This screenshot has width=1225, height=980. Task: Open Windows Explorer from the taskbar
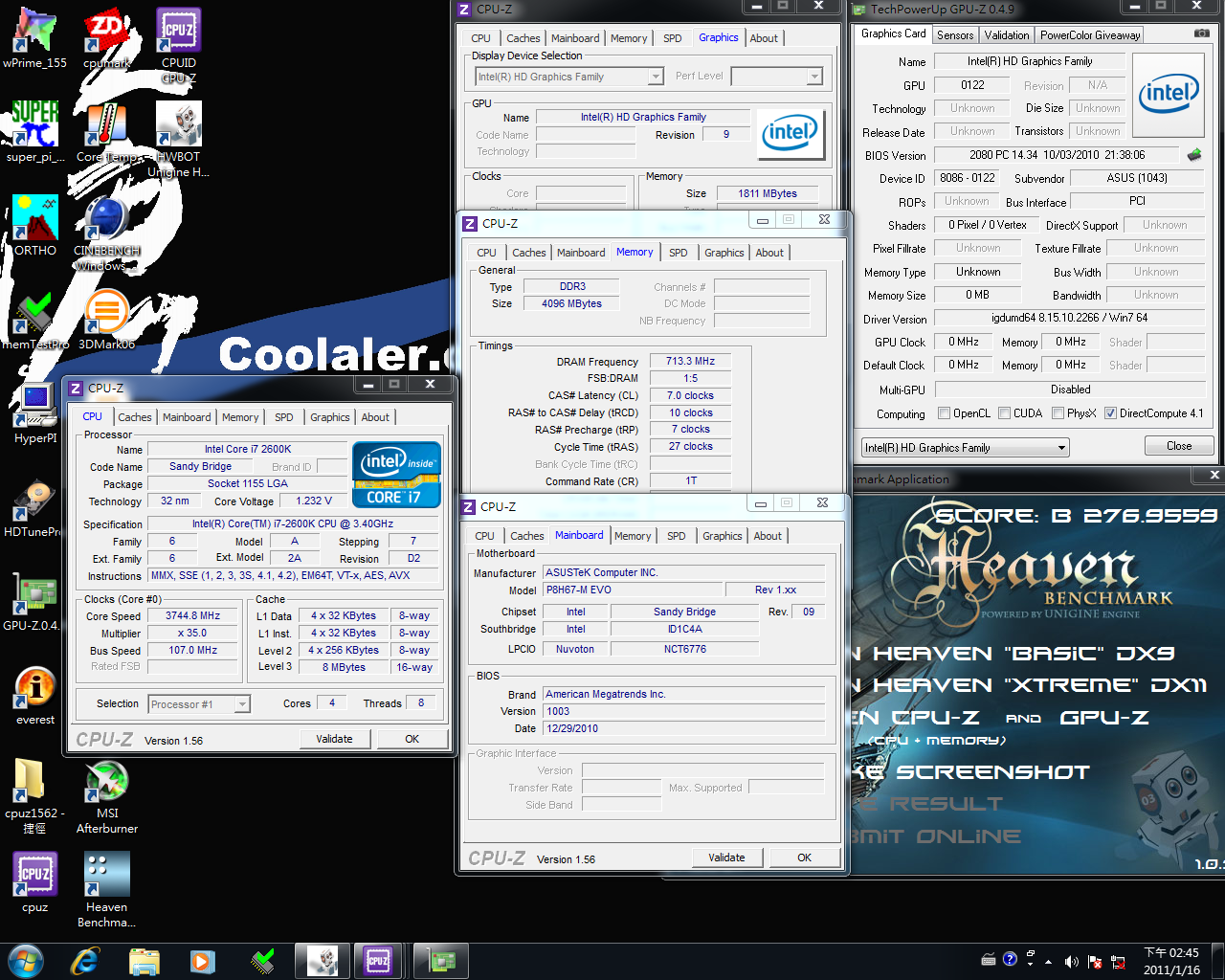click(144, 960)
